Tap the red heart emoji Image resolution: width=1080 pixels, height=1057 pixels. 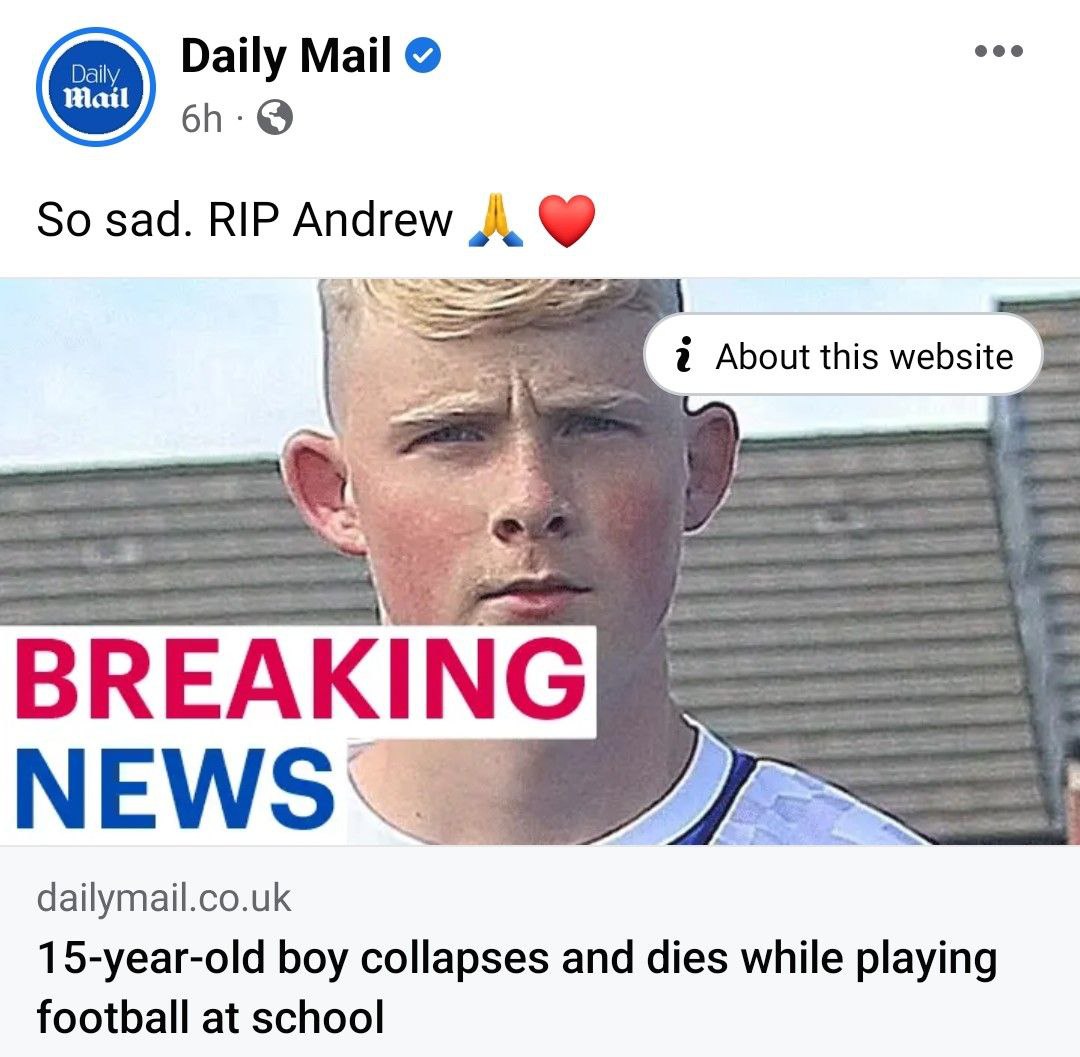tap(566, 220)
